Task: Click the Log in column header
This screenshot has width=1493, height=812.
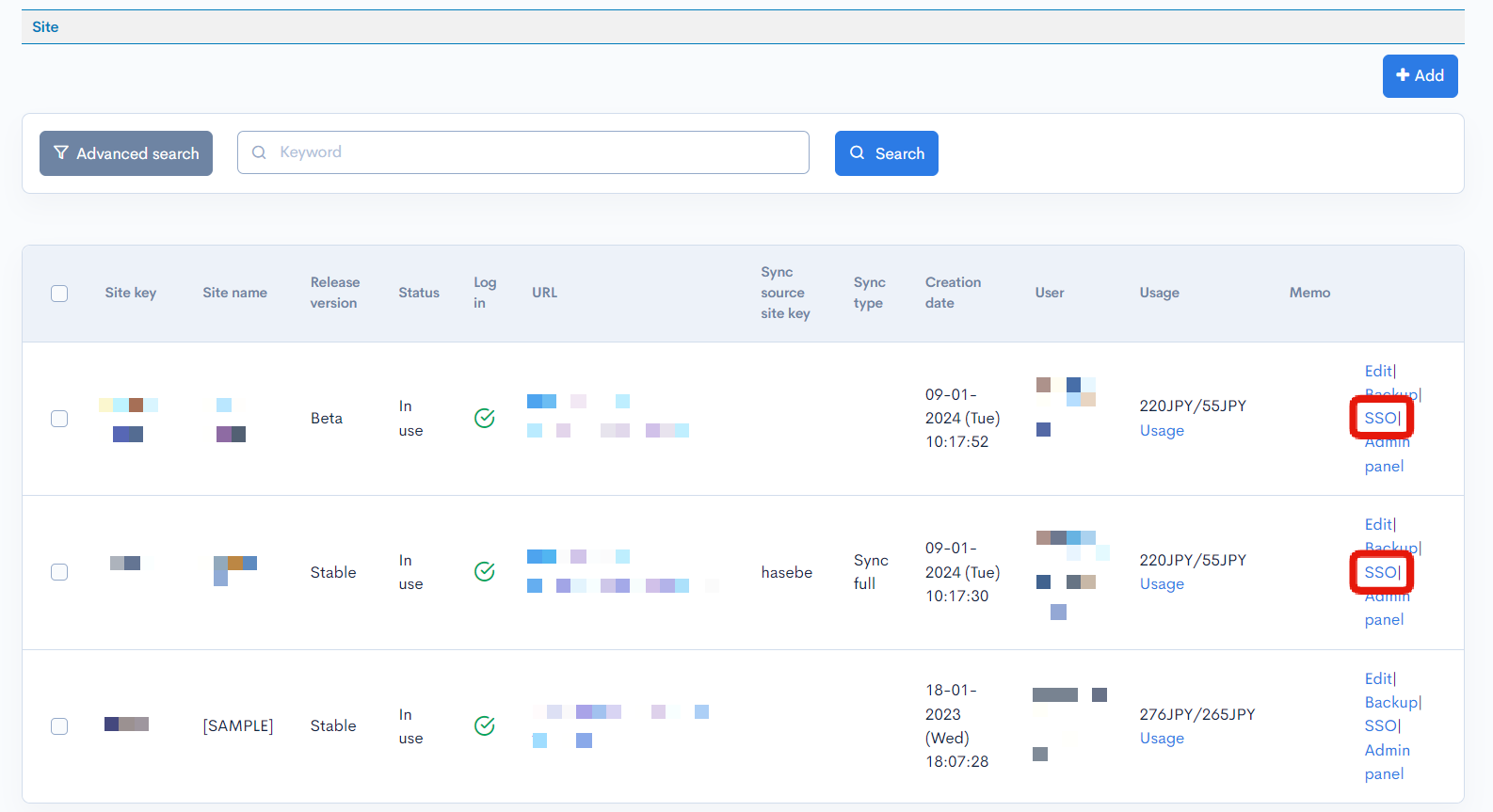Action: click(485, 293)
